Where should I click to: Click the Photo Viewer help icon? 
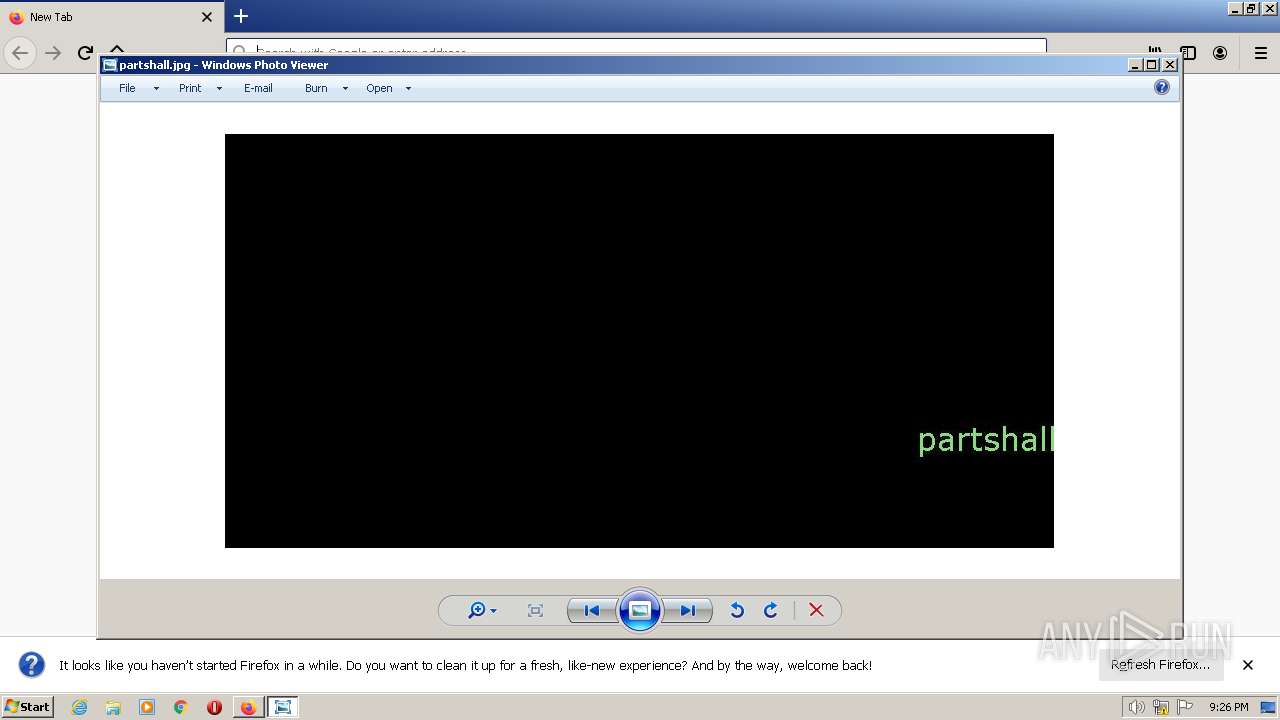click(1161, 87)
